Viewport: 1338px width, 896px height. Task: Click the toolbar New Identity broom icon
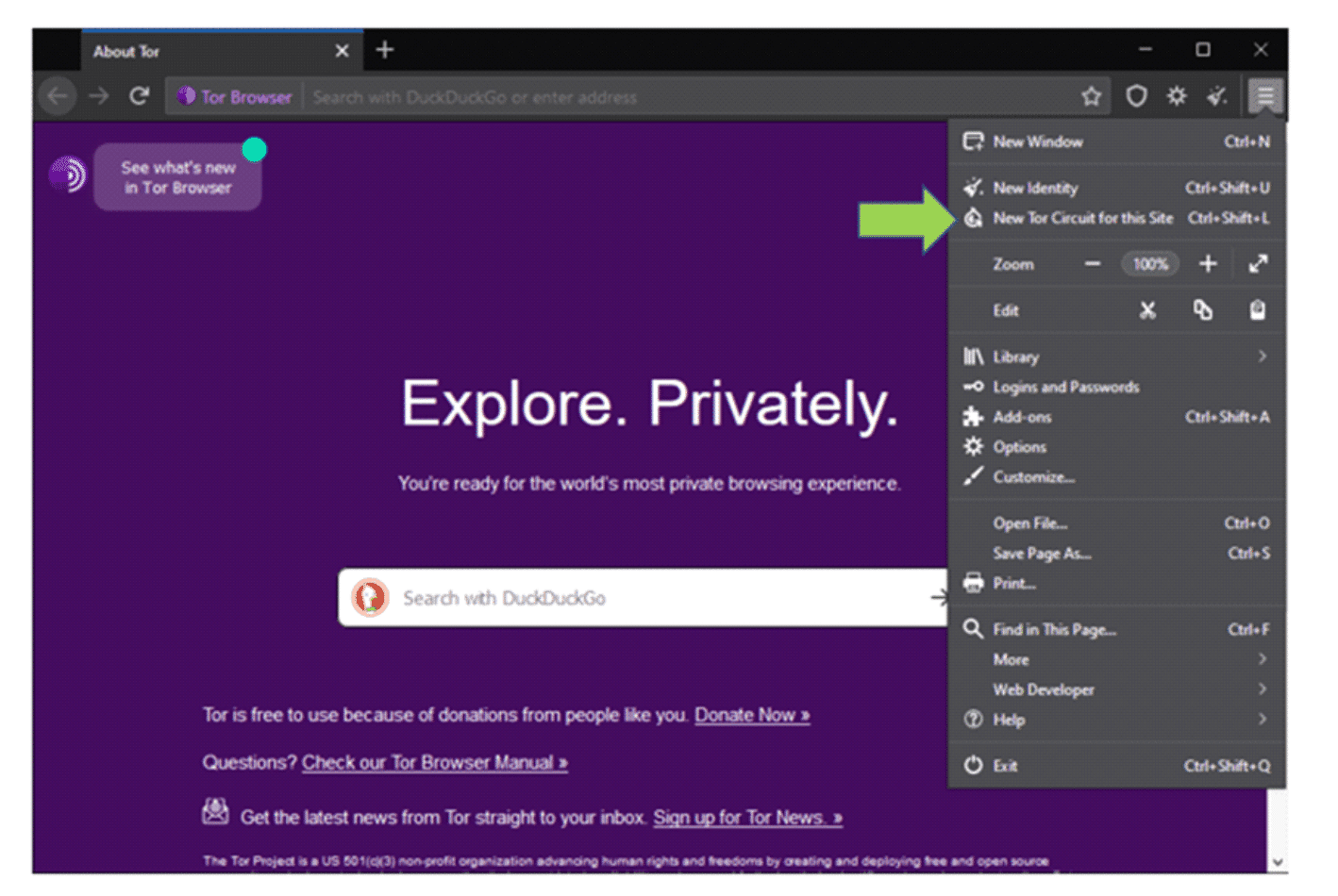[1217, 96]
